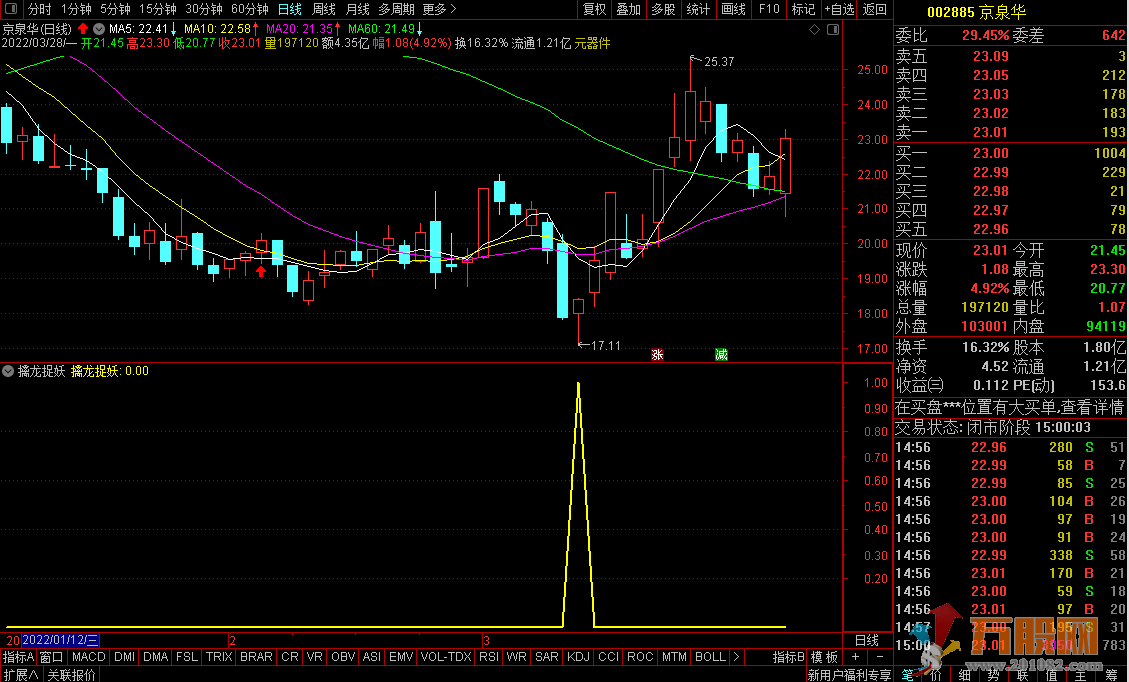The width and height of the screenshot is (1129, 682).
Task: Select the DMI indicator tab
Action: tap(125, 657)
